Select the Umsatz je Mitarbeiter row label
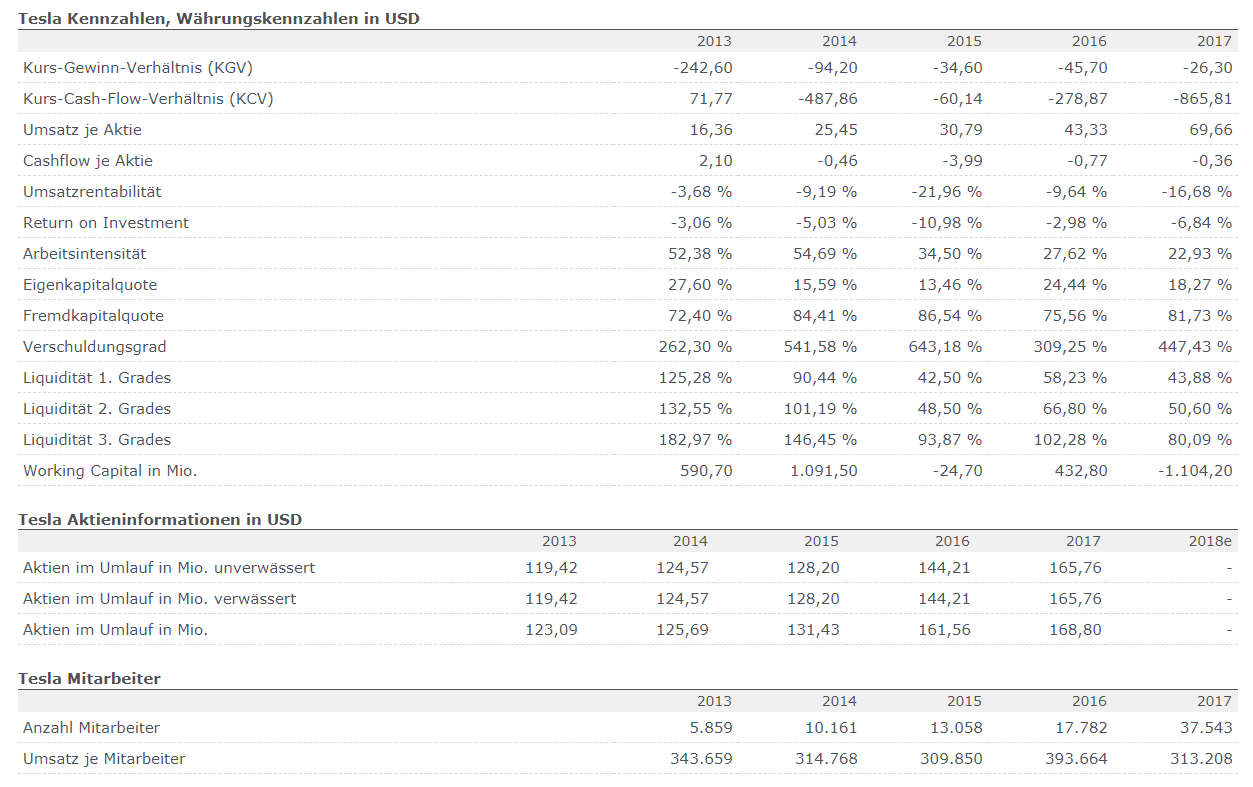The width and height of the screenshot is (1253, 787). click(x=104, y=759)
